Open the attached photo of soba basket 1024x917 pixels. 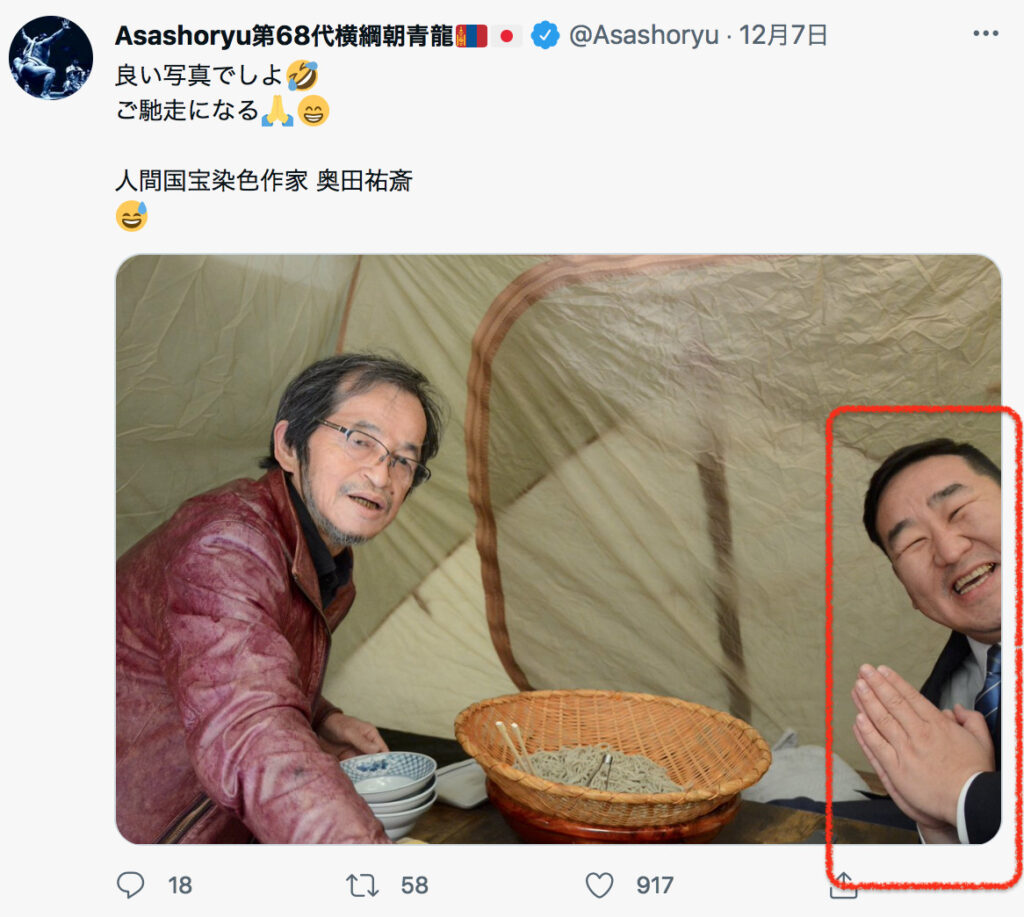point(558,549)
